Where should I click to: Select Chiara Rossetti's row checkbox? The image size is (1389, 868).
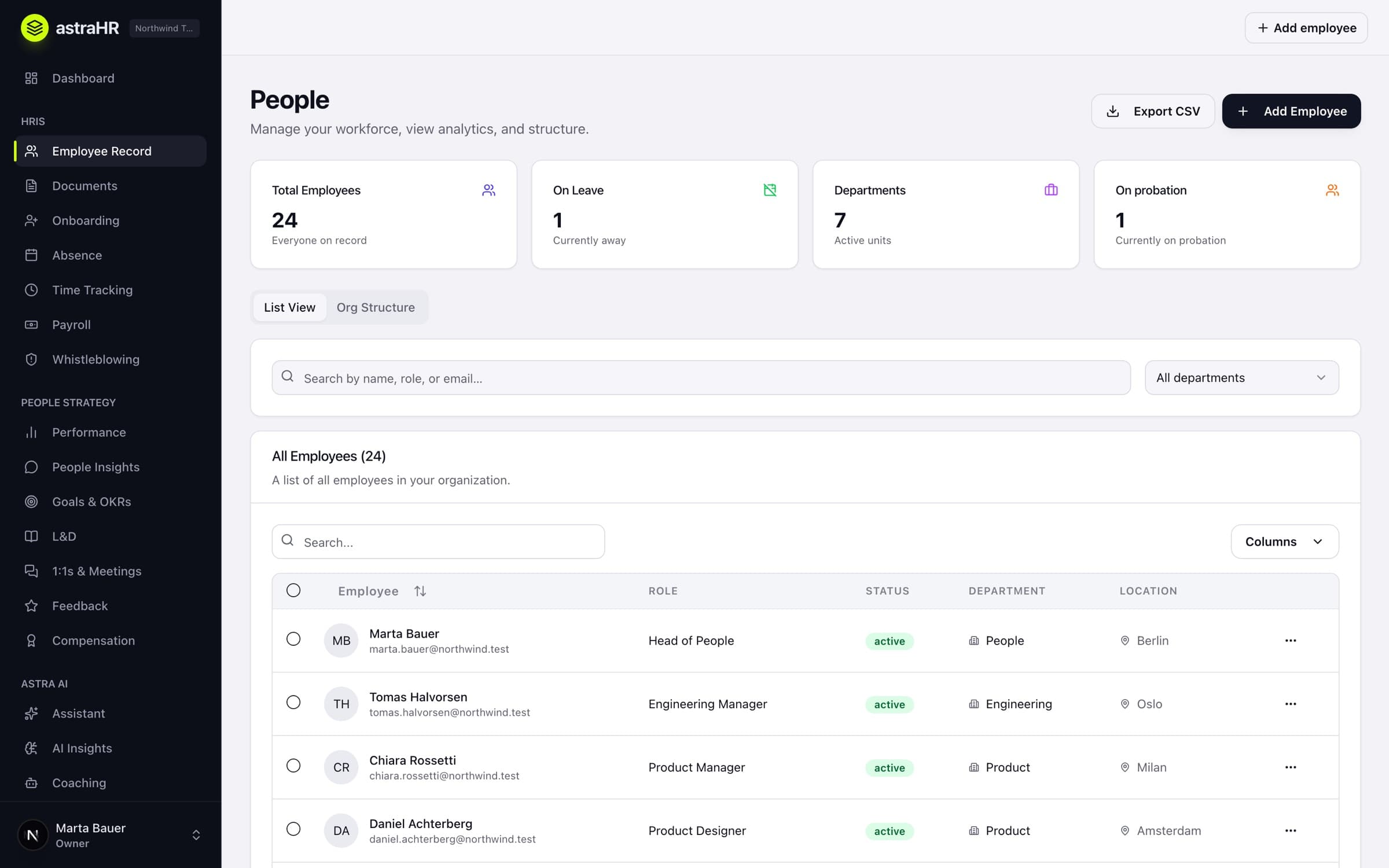pyautogui.click(x=293, y=766)
